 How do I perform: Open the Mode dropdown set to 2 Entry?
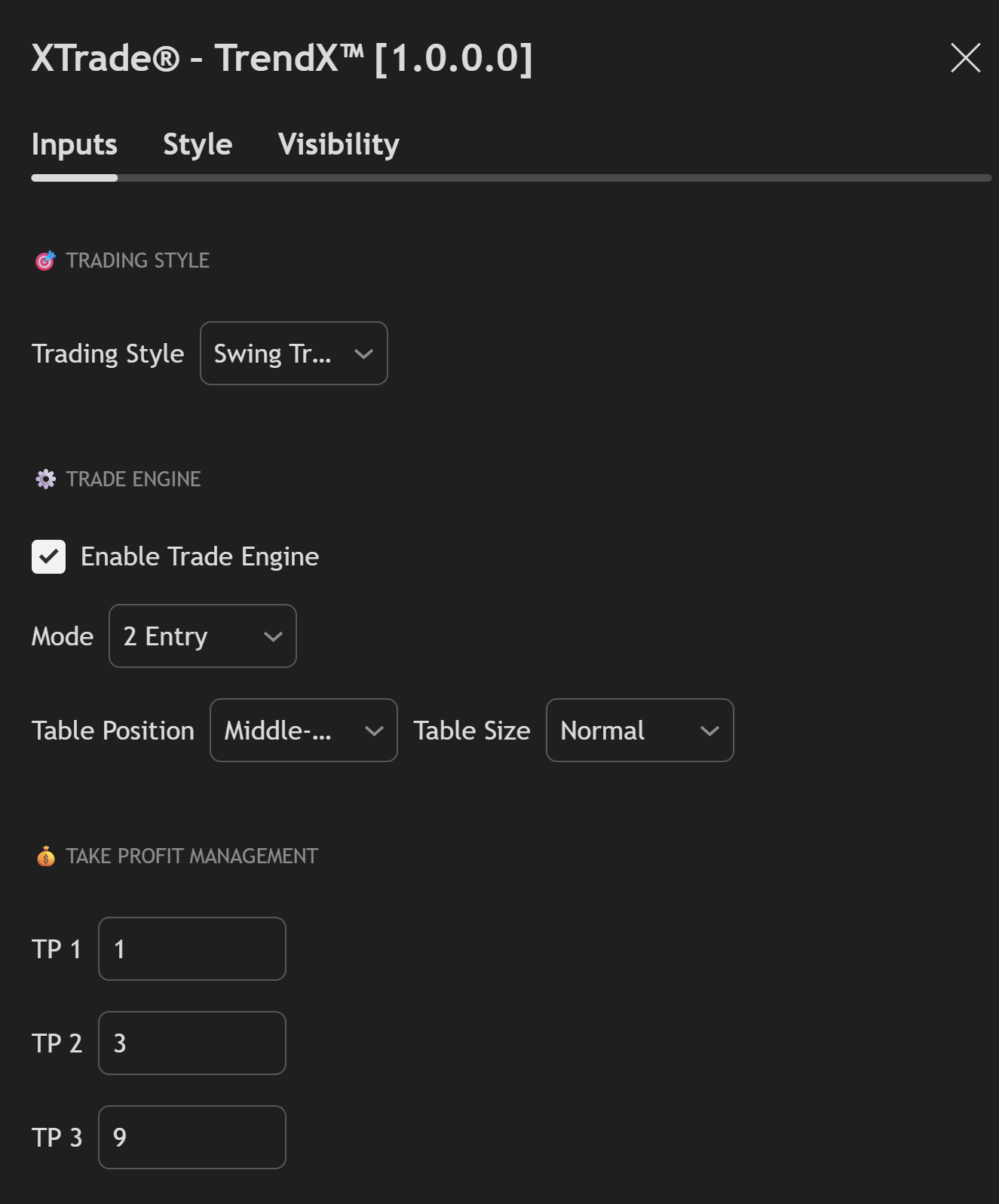(202, 636)
